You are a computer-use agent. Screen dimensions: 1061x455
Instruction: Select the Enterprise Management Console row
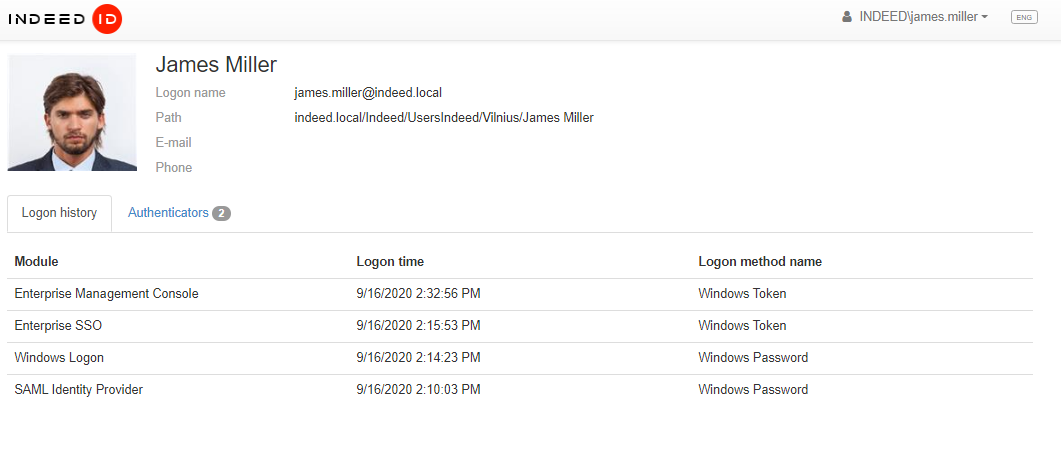coord(106,294)
